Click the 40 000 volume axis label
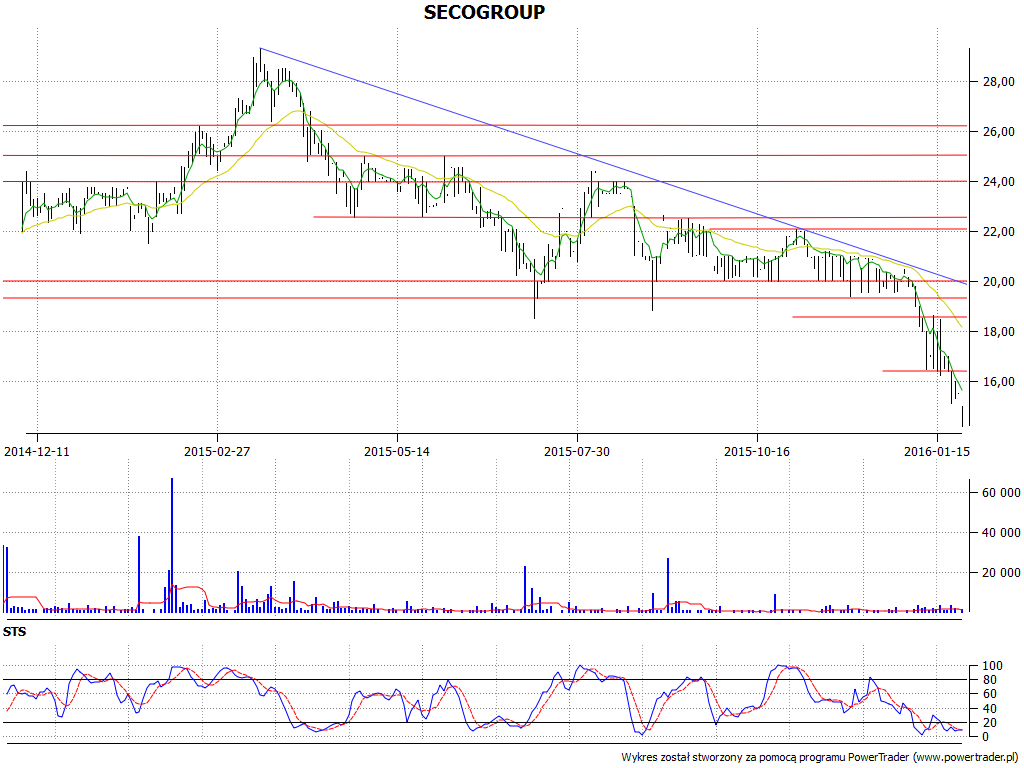 click(1001, 533)
